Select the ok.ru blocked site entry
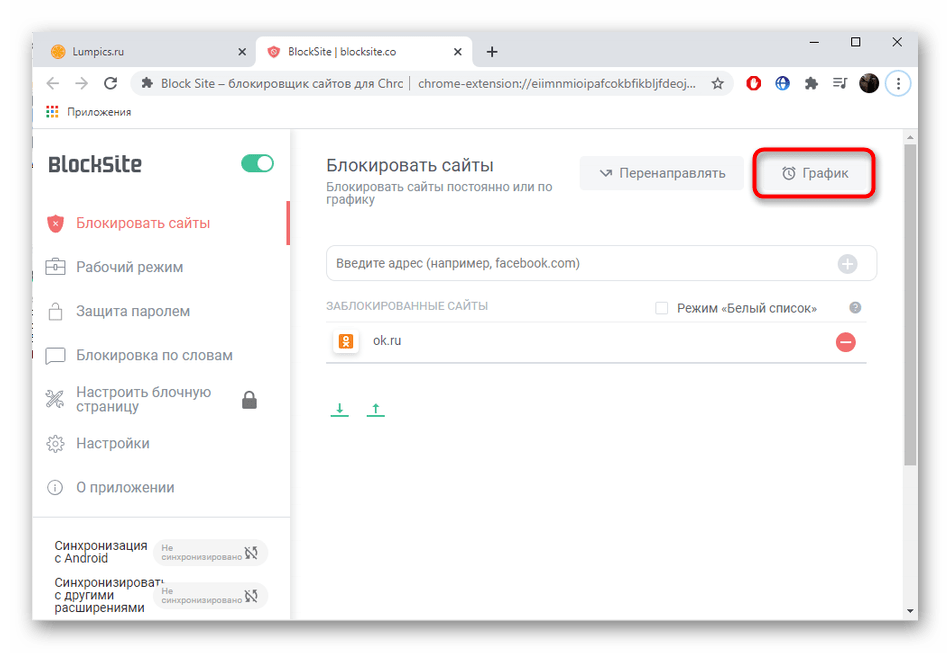The image size is (950, 653). (x=596, y=342)
